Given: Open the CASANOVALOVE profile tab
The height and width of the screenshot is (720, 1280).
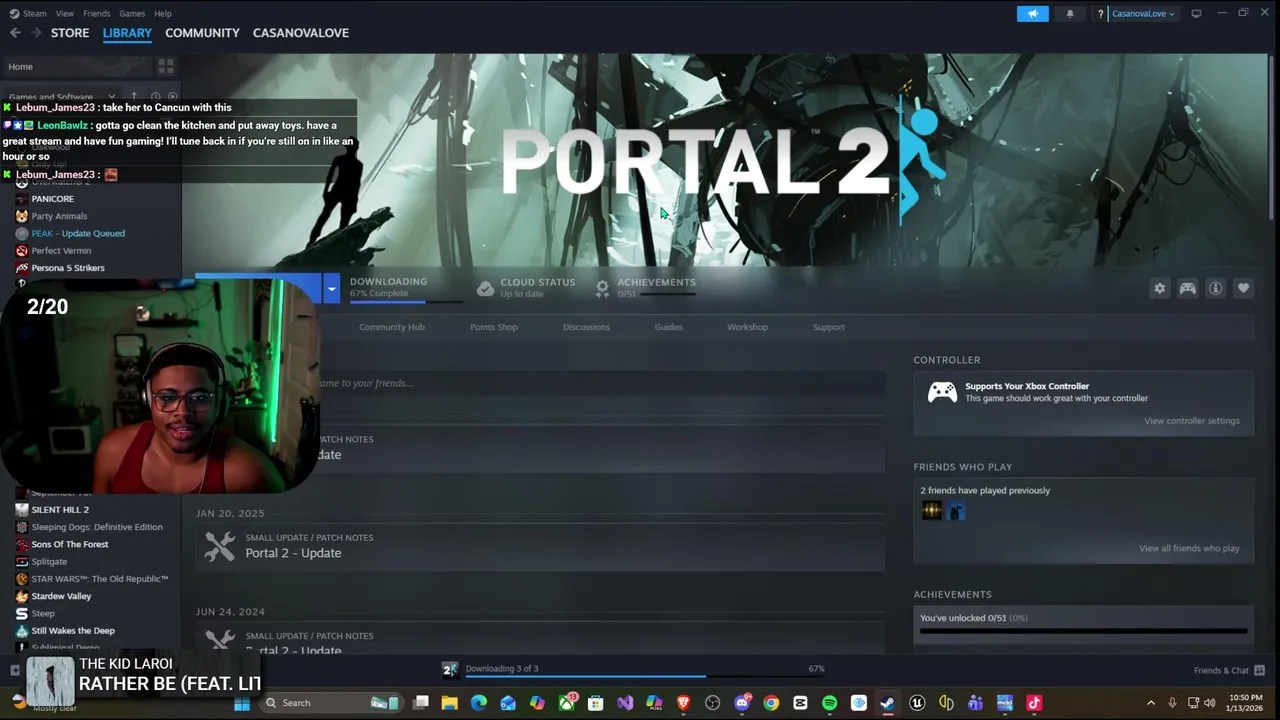Looking at the screenshot, I should 301,33.
